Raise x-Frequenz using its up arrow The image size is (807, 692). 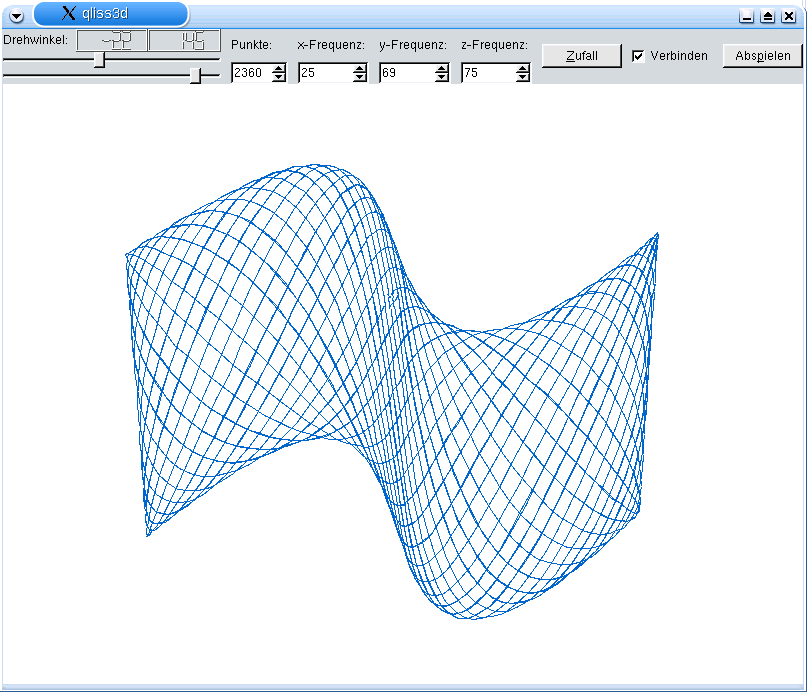pos(360,68)
